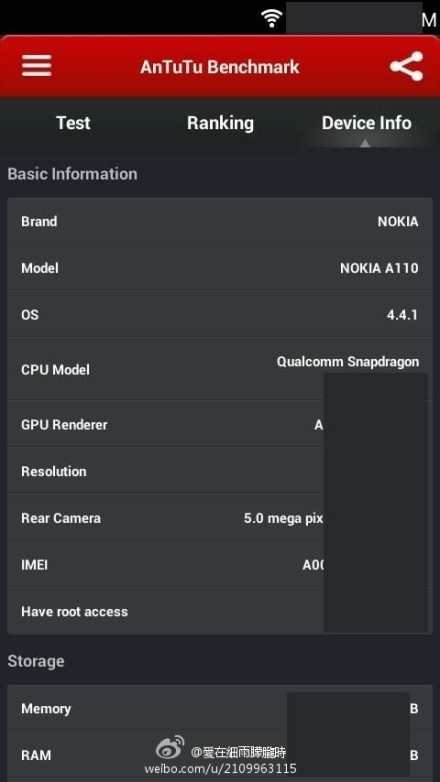Tap the IMEI row
The width and height of the screenshot is (440, 782).
click(220, 565)
